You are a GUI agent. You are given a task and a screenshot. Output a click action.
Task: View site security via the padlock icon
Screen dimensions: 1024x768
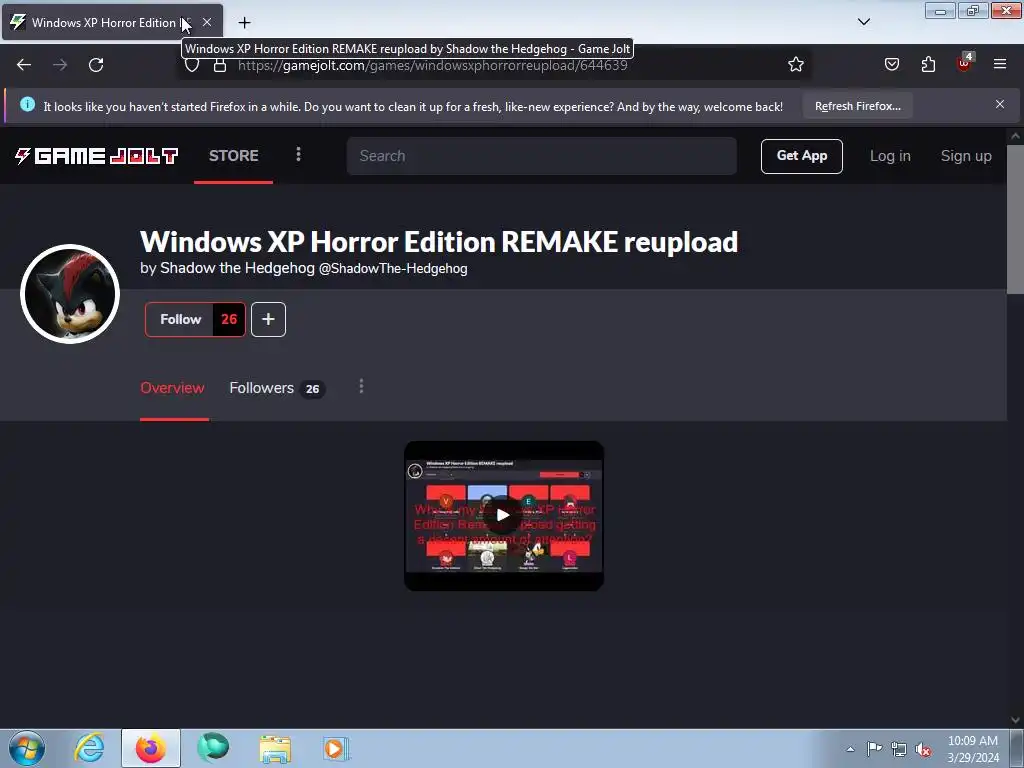tap(220, 65)
